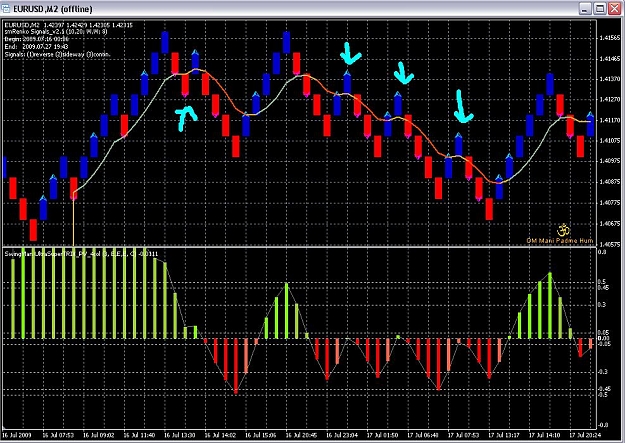
Task: Click the 'EURUSD,M2 (offline)' window title
Action: 53,9
